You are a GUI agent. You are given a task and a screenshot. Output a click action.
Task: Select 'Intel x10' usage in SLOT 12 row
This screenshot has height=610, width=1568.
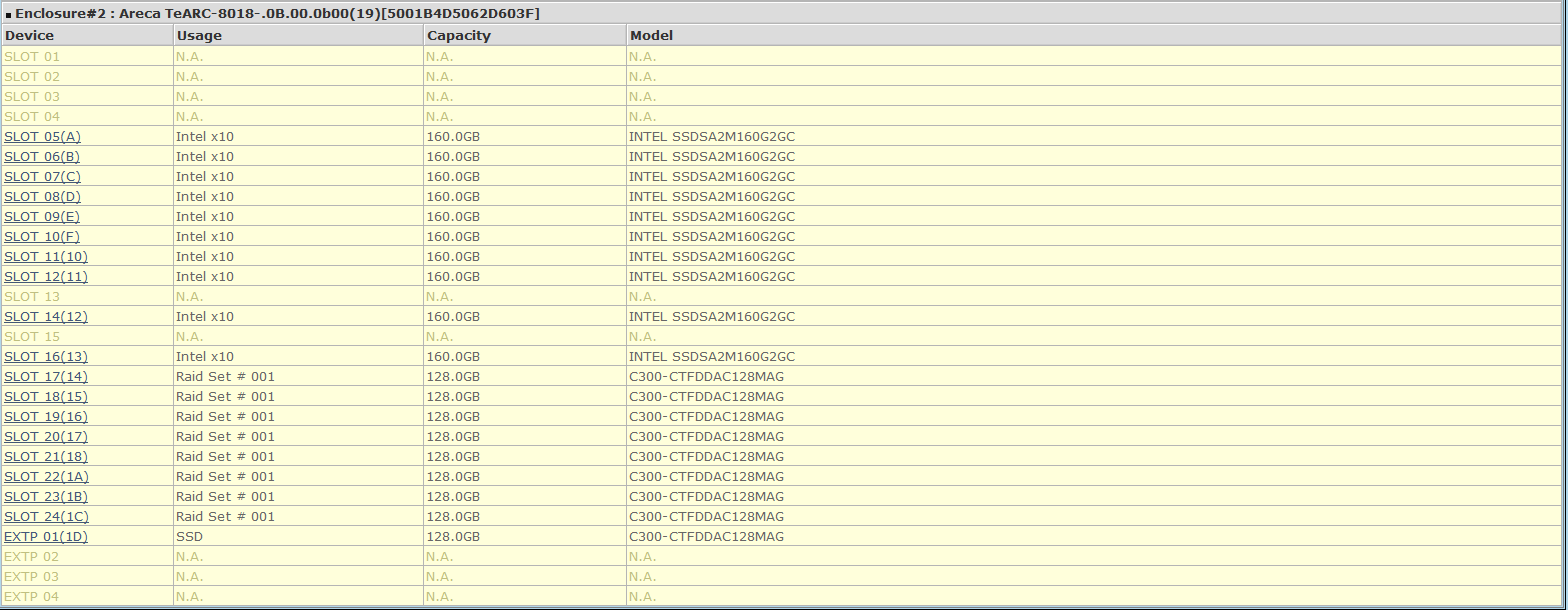tap(205, 276)
